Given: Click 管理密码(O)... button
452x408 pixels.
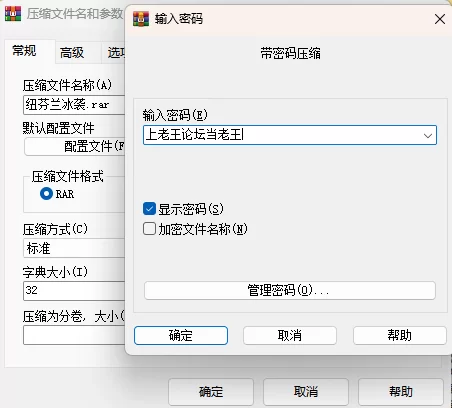Looking at the screenshot, I should pos(290,290).
